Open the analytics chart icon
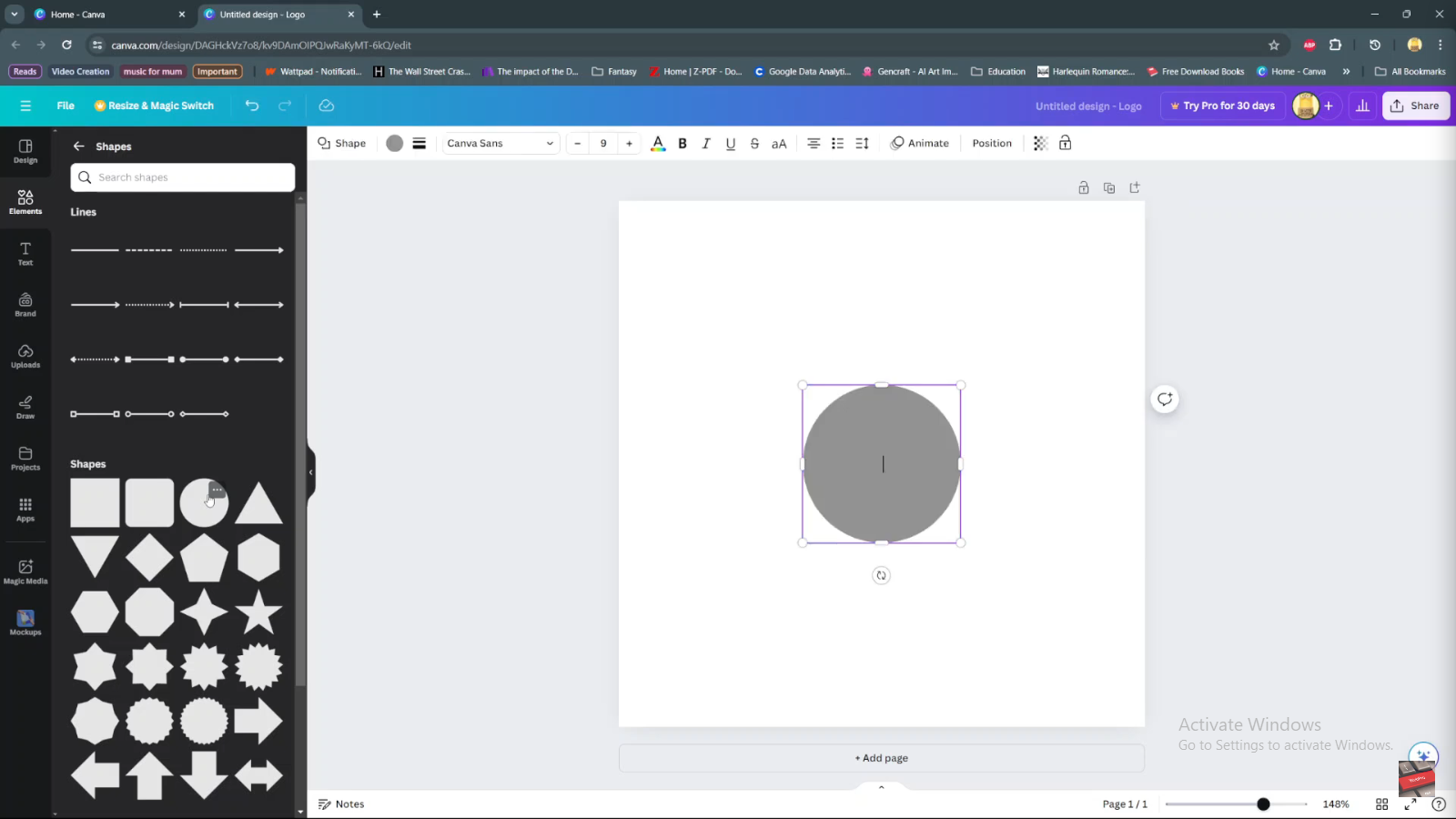 point(1362,106)
